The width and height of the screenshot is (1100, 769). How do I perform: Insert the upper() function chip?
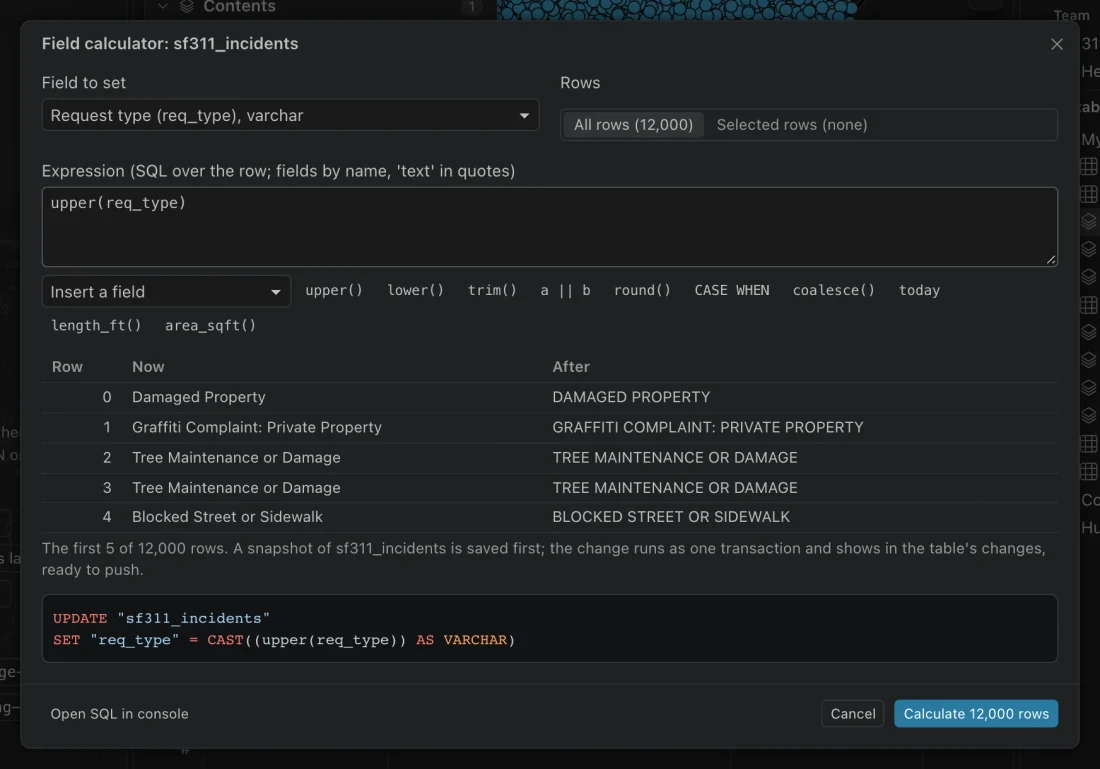pyautogui.click(x=334, y=290)
